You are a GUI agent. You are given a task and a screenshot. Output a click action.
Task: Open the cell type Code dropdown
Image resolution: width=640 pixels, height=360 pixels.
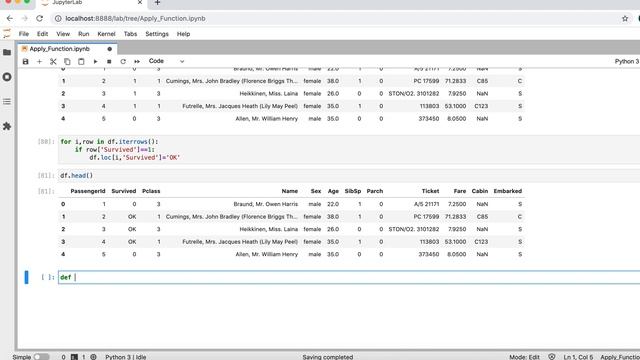click(167, 61)
